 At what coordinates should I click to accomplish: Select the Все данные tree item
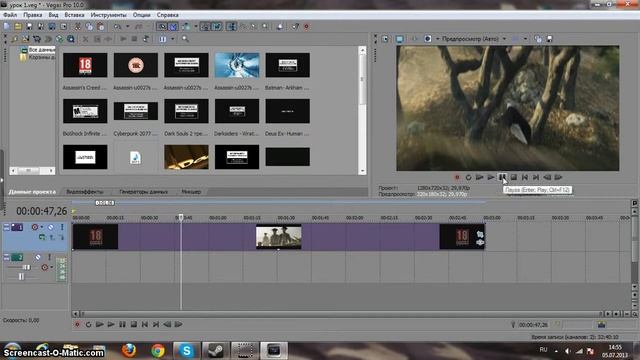(42, 50)
